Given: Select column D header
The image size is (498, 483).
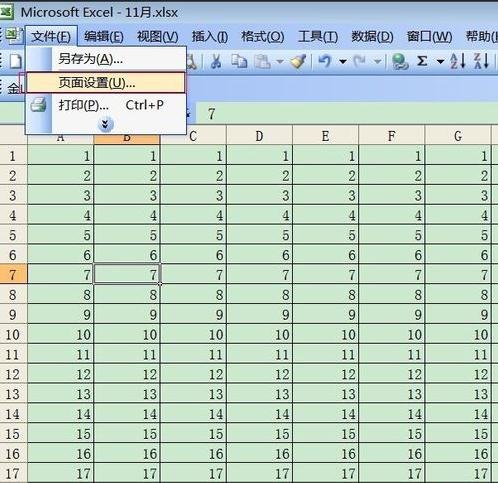Looking at the screenshot, I should coord(259,136).
